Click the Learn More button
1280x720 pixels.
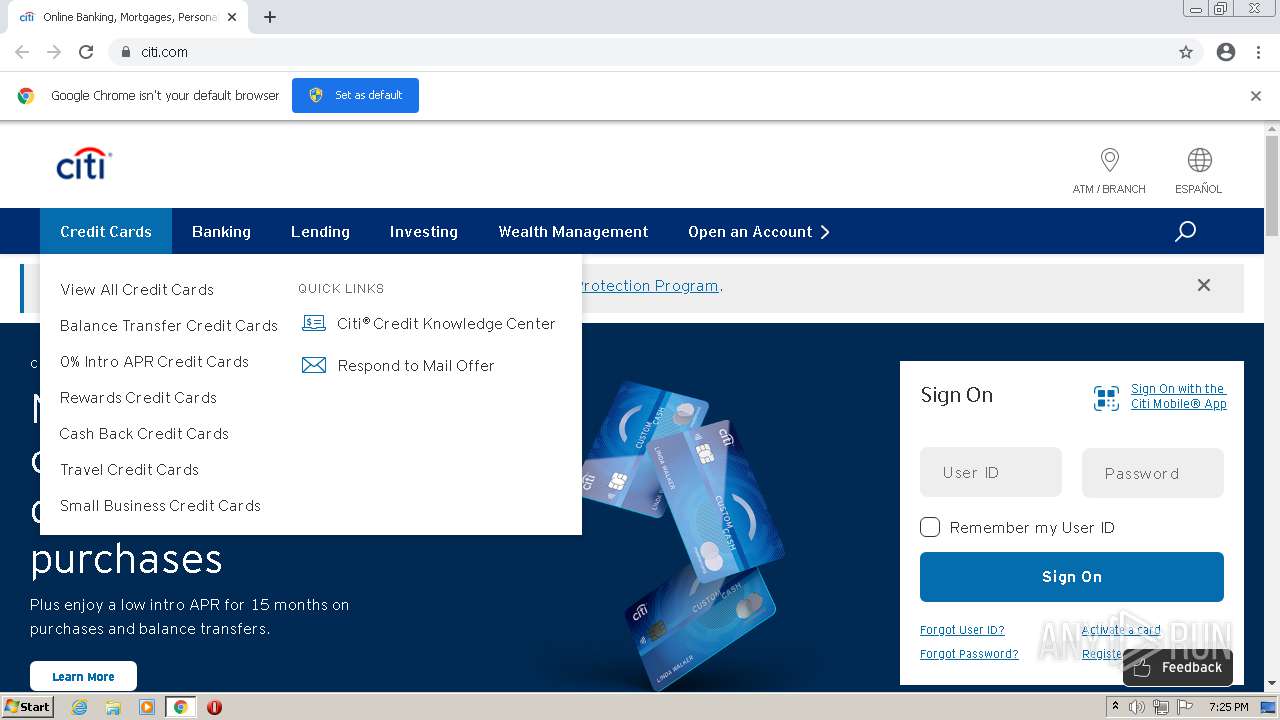pos(83,676)
